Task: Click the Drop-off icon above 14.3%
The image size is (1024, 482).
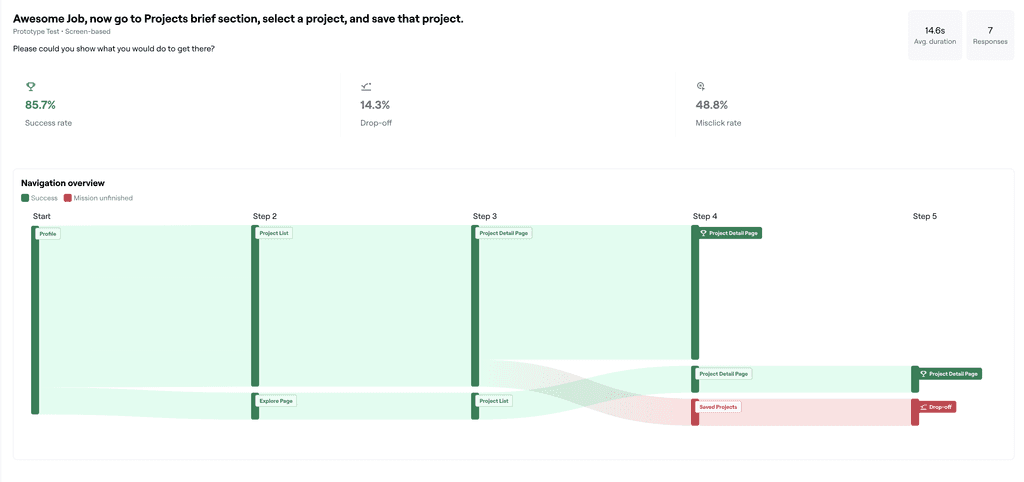Action: pos(366,86)
